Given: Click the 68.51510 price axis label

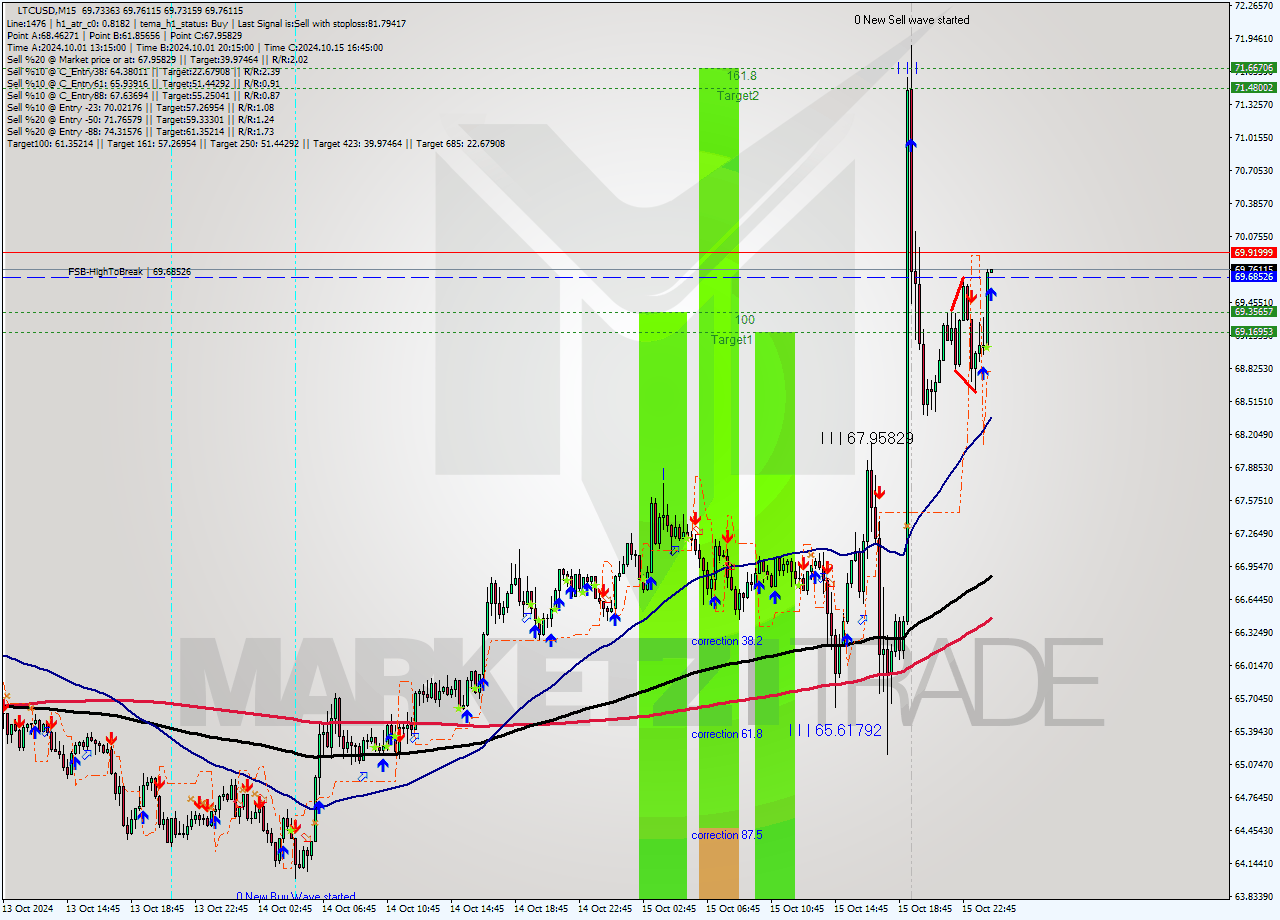Looking at the screenshot, I should click(x=1254, y=401).
